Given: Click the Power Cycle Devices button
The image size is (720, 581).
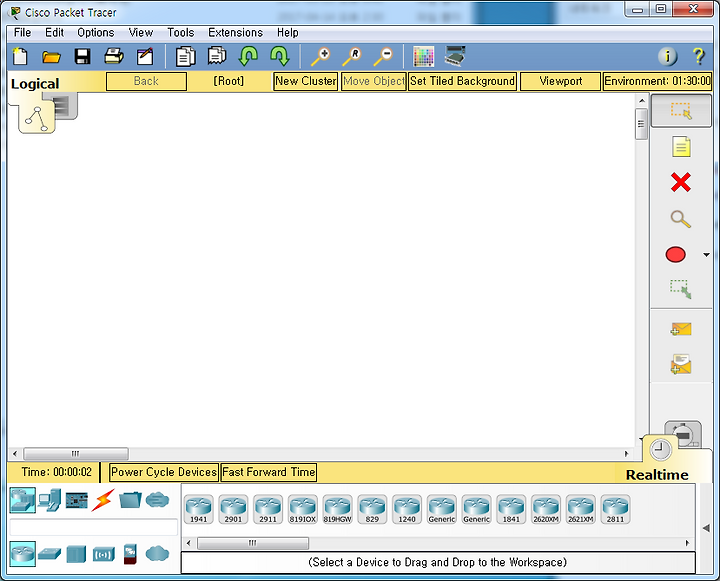Looking at the screenshot, I should (163, 472).
